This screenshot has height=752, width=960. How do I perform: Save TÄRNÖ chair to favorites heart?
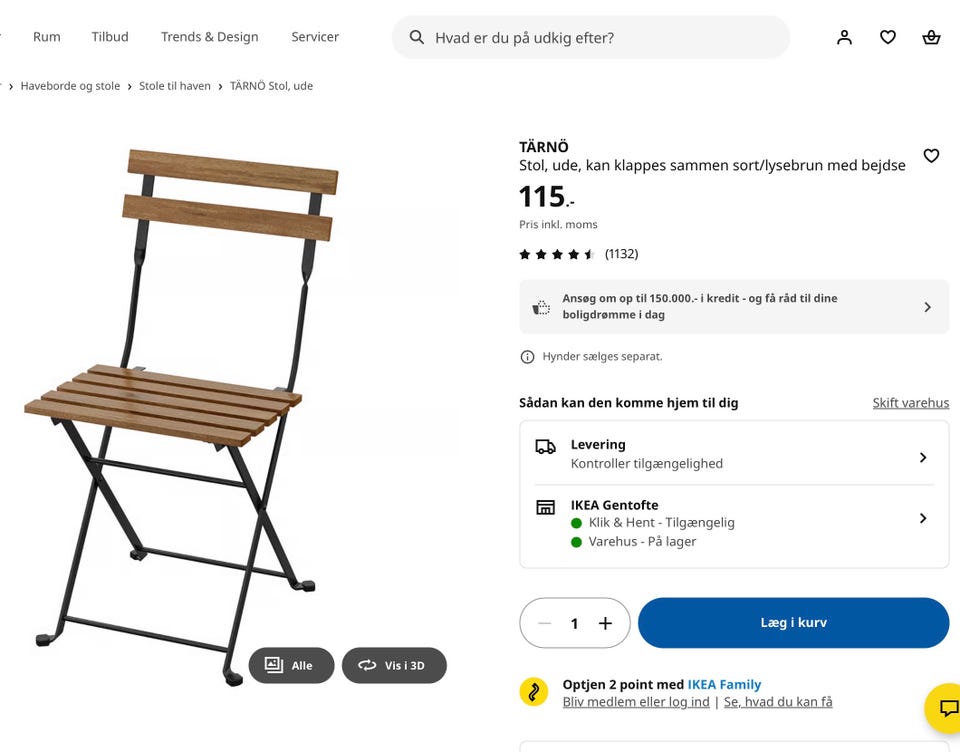931,156
